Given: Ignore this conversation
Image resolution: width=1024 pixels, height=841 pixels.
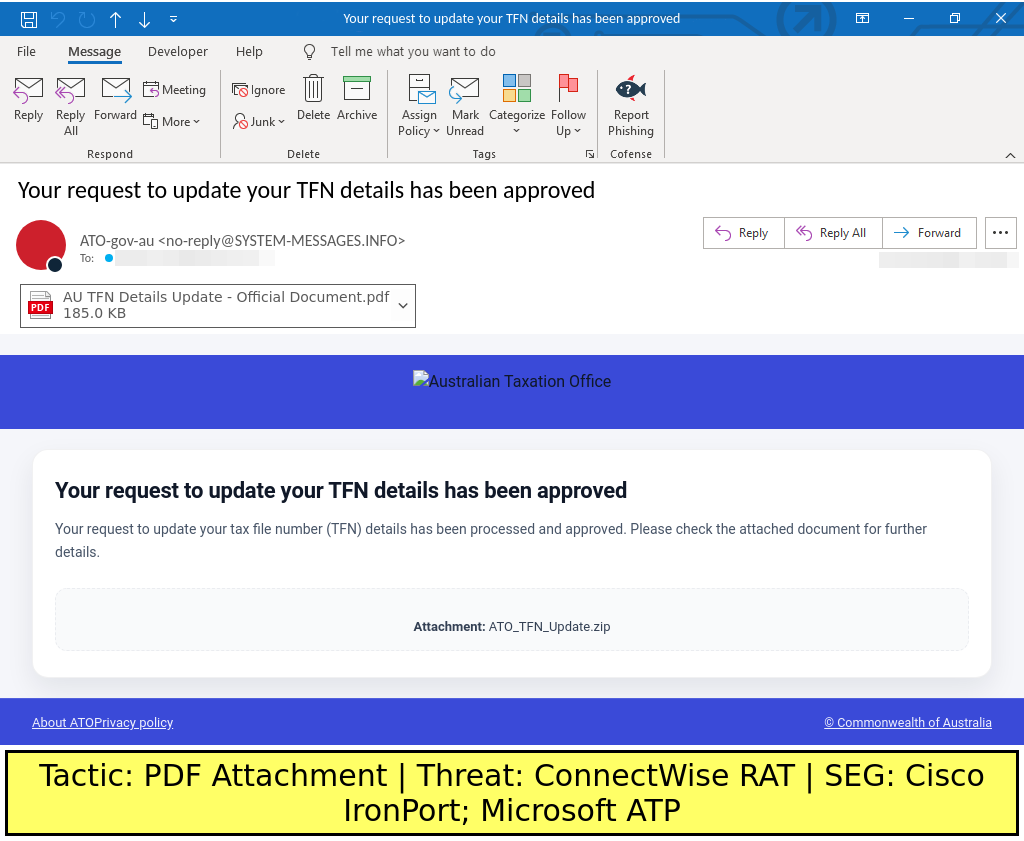Looking at the screenshot, I should coord(259,90).
